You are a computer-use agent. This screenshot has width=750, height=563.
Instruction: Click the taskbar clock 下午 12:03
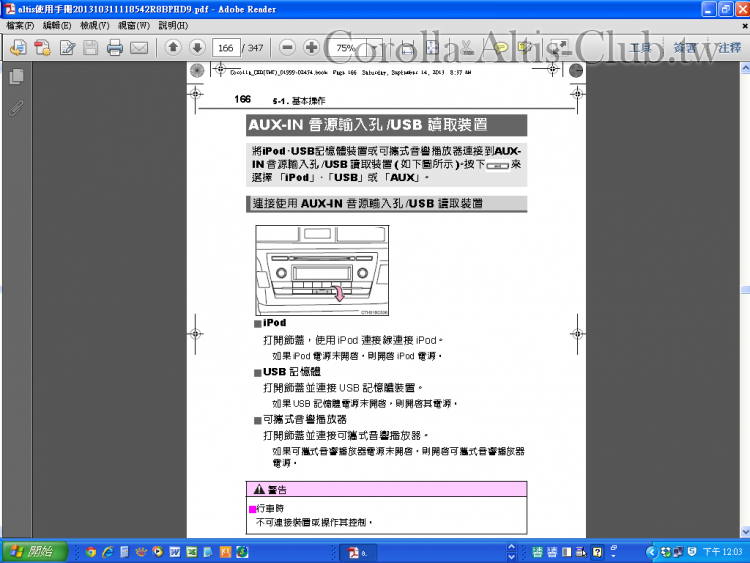click(x=722, y=552)
